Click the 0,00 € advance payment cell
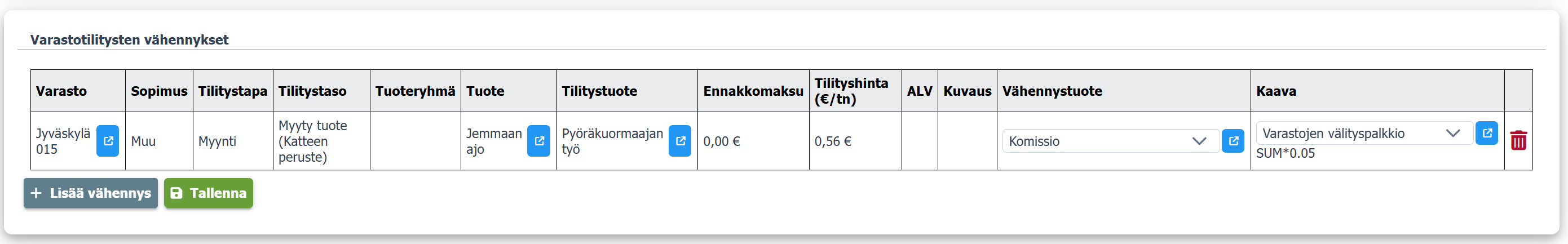Viewport: 1568px width, 244px height. point(721,142)
